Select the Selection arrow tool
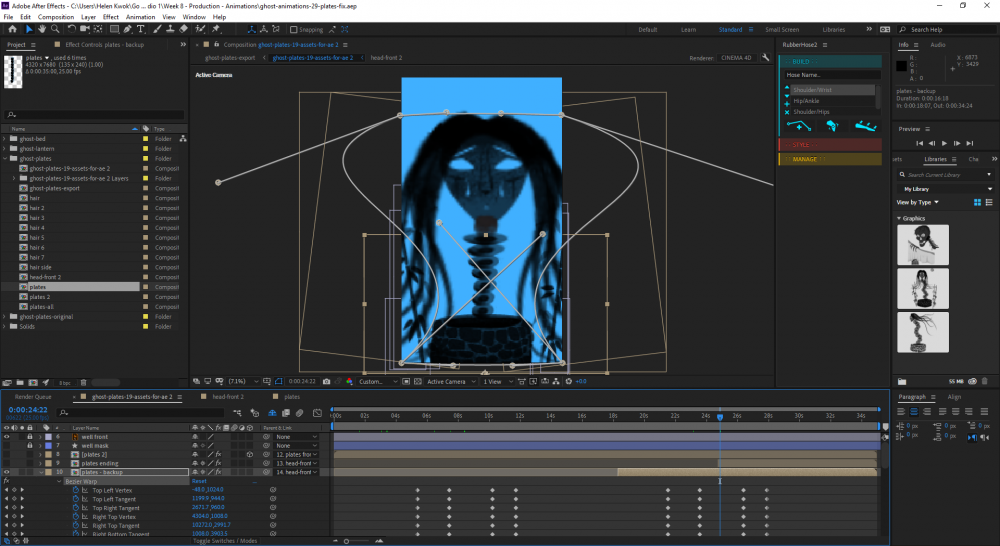Image resolution: width=1000 pixels, height=546 pixels. coord(29,29)
